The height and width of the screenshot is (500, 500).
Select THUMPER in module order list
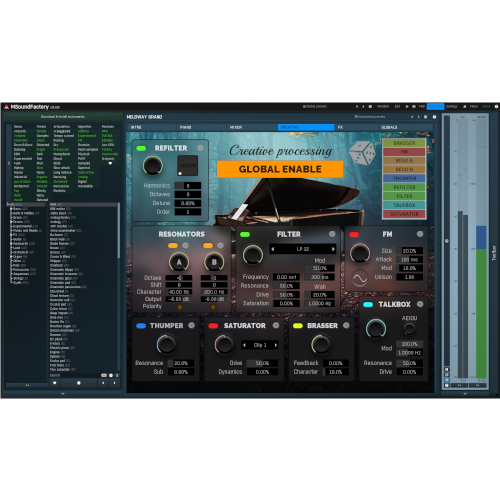click(x=404, y=178)
